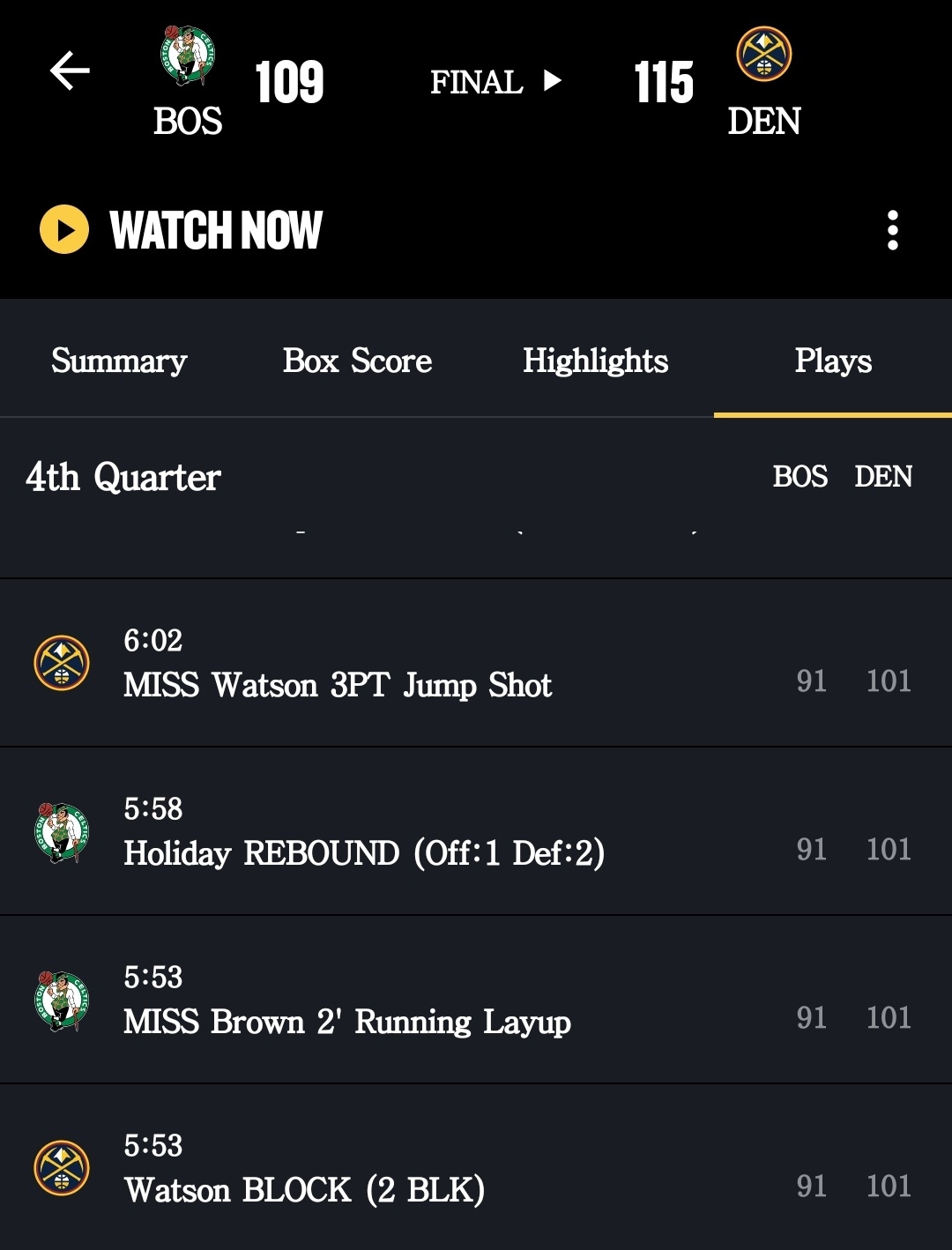Tap Nuggets icon beside 6:02 missed 3PT

62,663
